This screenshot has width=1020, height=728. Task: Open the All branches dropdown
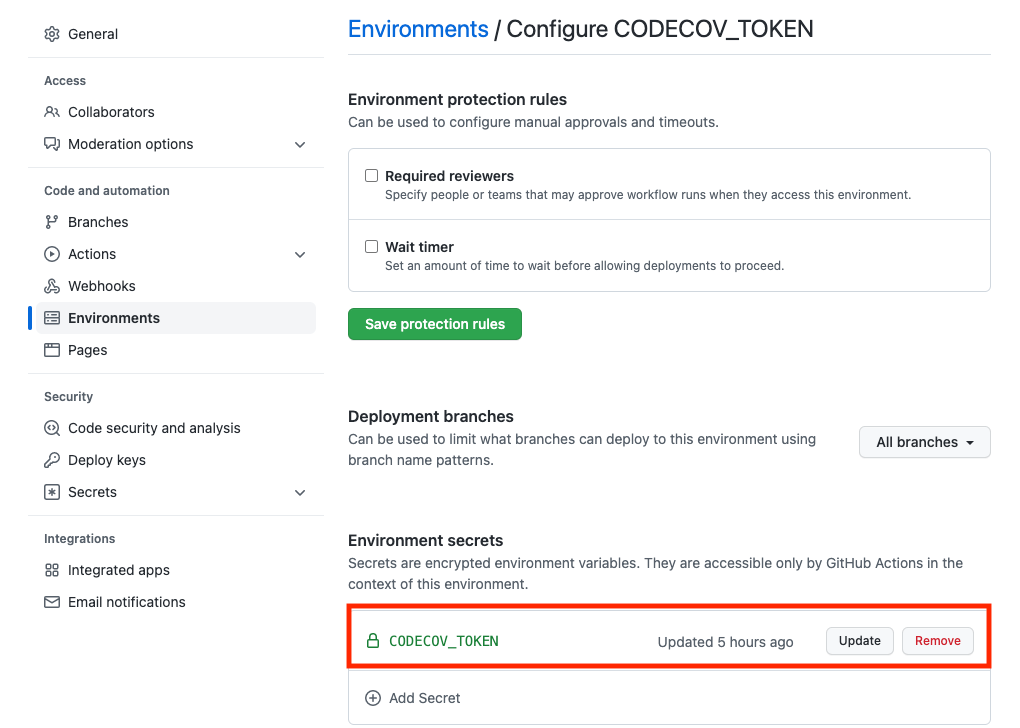(x=924, y=442)
